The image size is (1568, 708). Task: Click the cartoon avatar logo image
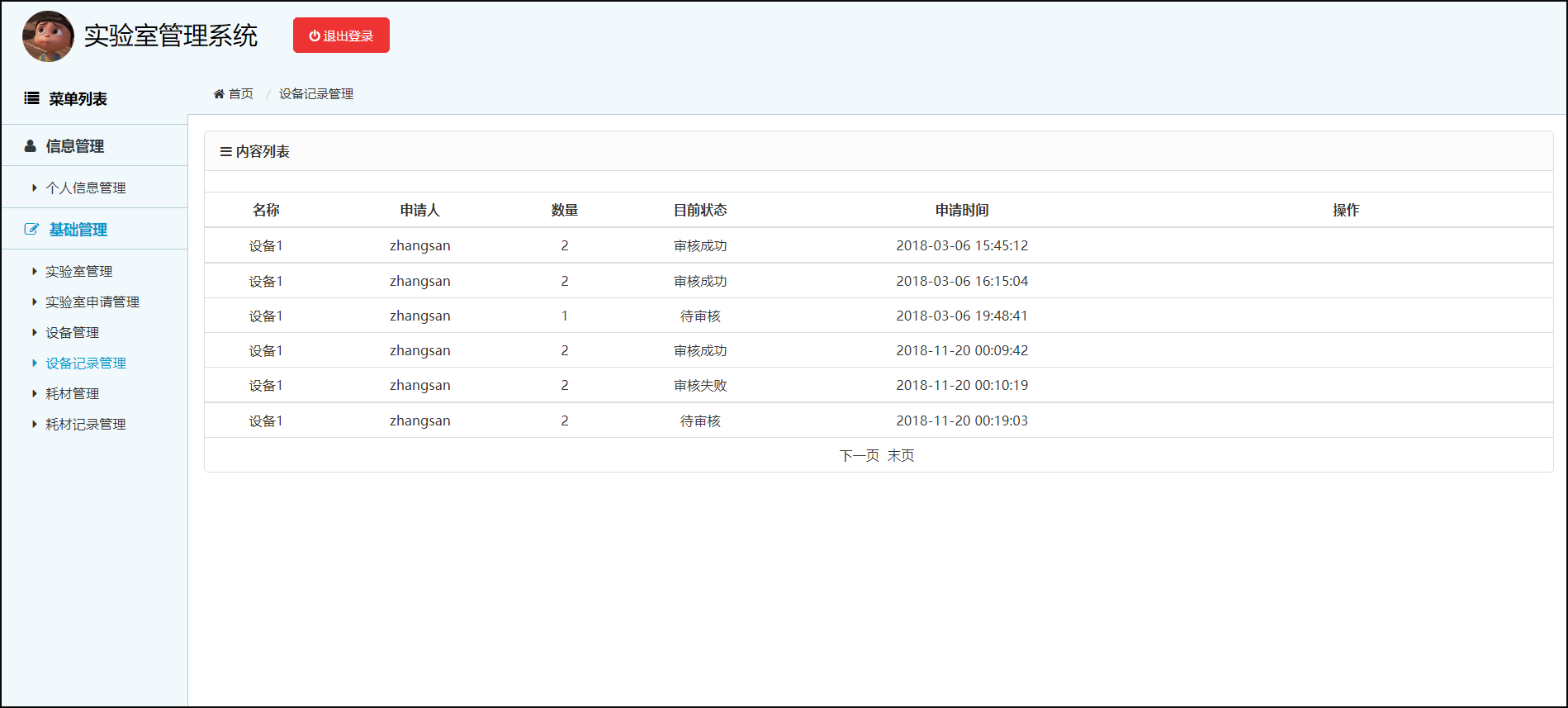click(x=48, y=36)
